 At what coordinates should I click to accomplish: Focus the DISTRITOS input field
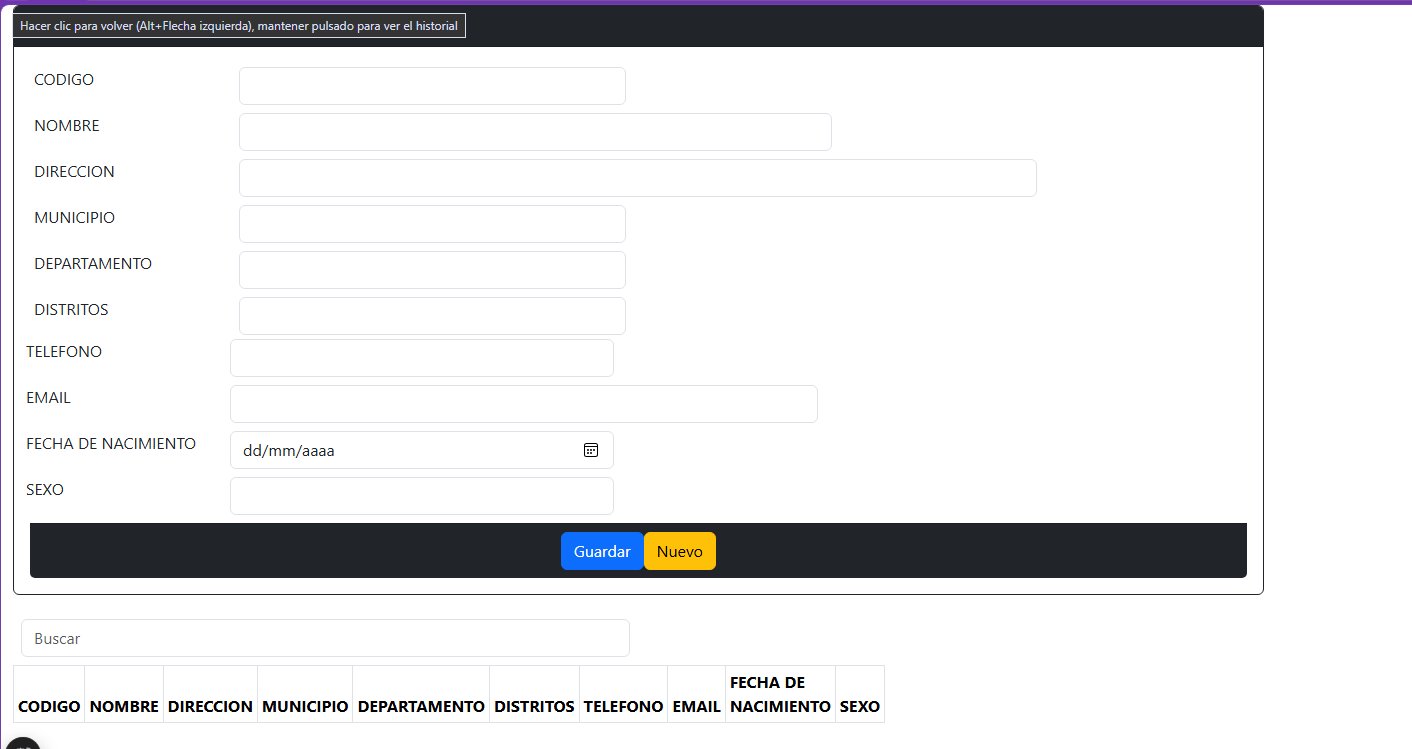tap(432, 316)
